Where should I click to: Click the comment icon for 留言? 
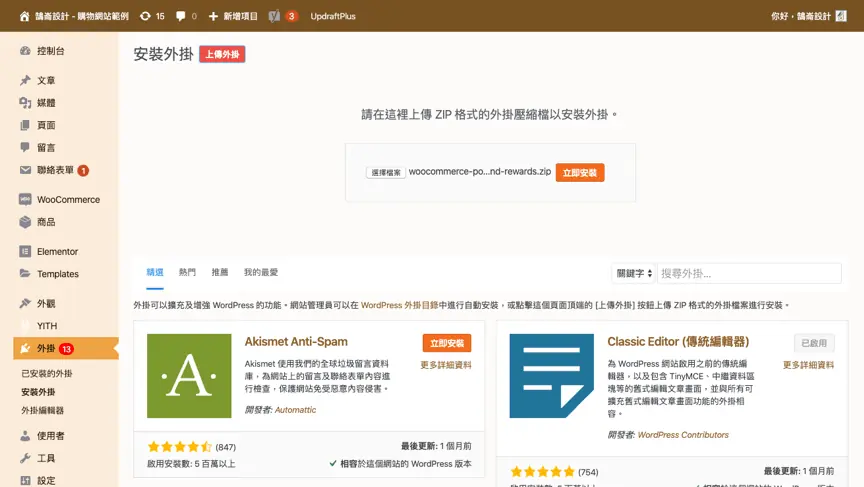coord(25,147)
